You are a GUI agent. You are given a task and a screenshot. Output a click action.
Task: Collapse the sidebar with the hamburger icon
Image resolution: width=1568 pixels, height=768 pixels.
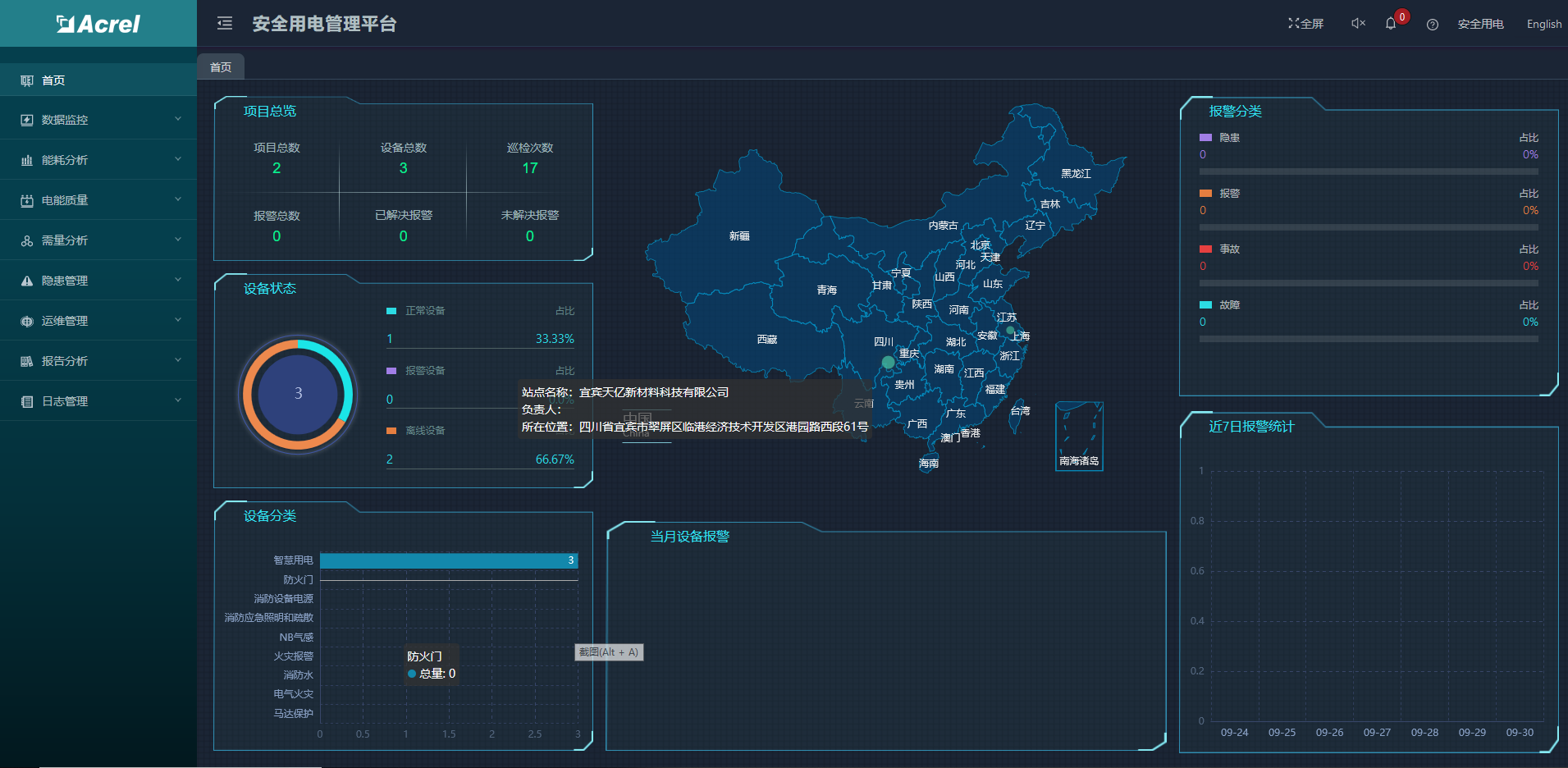pos(225,24)
